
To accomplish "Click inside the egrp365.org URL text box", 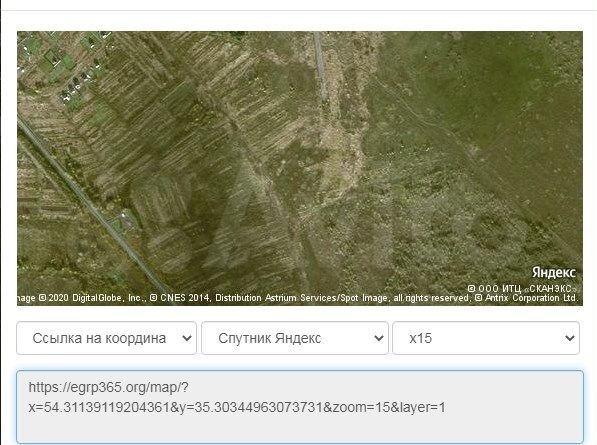I will [x=300, y=407].
